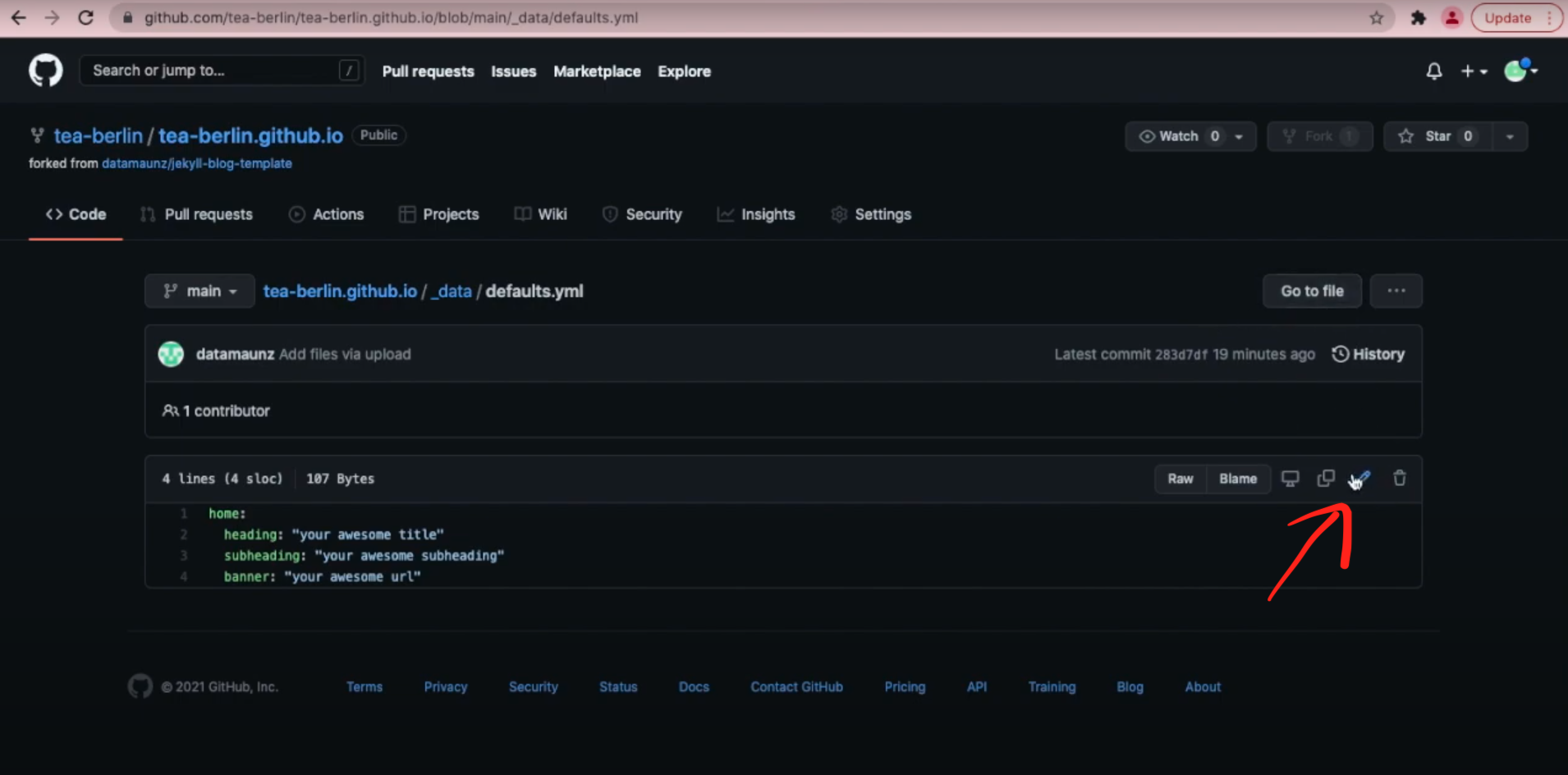The width and height of the screenshot is (1568, 775).
Task: Click the address bar URL field
Action: click(x=751, y=17)
